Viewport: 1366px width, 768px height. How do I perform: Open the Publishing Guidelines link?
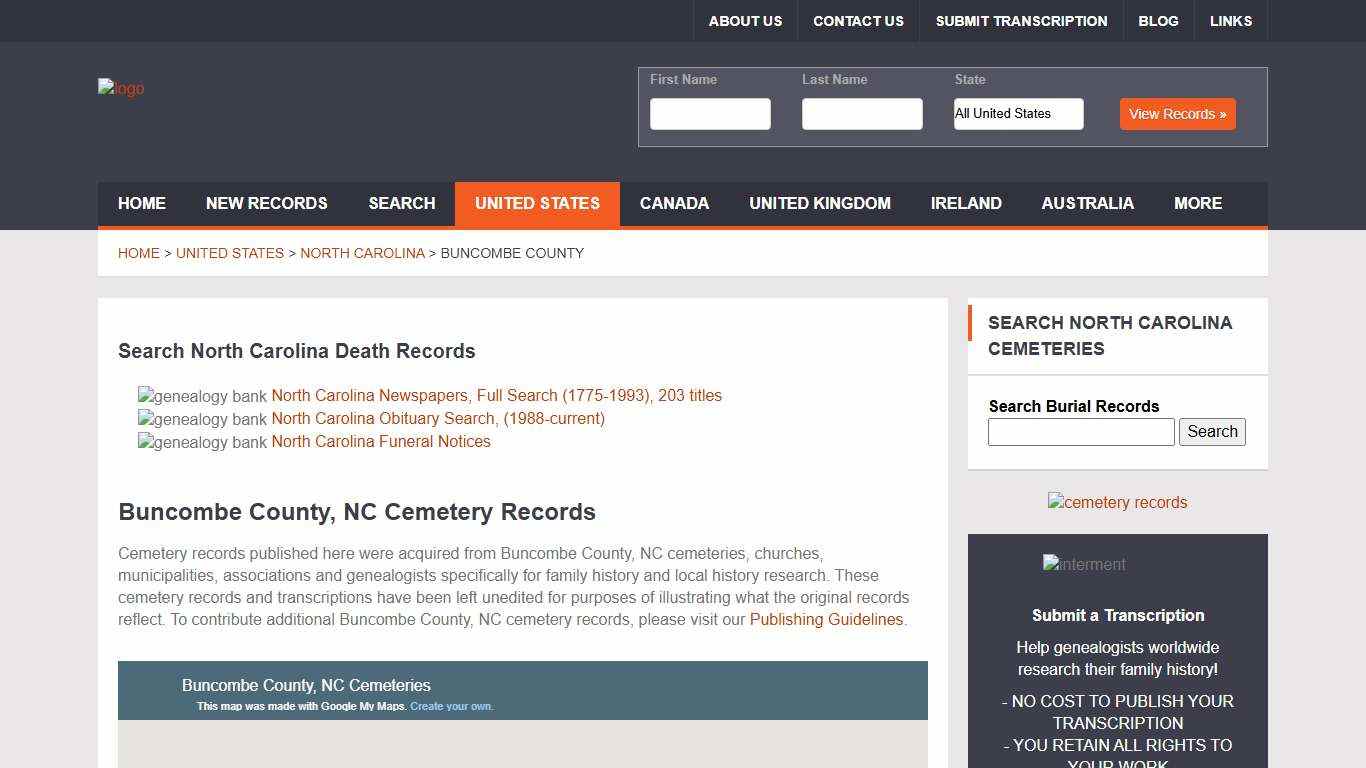tap(826, 620)
